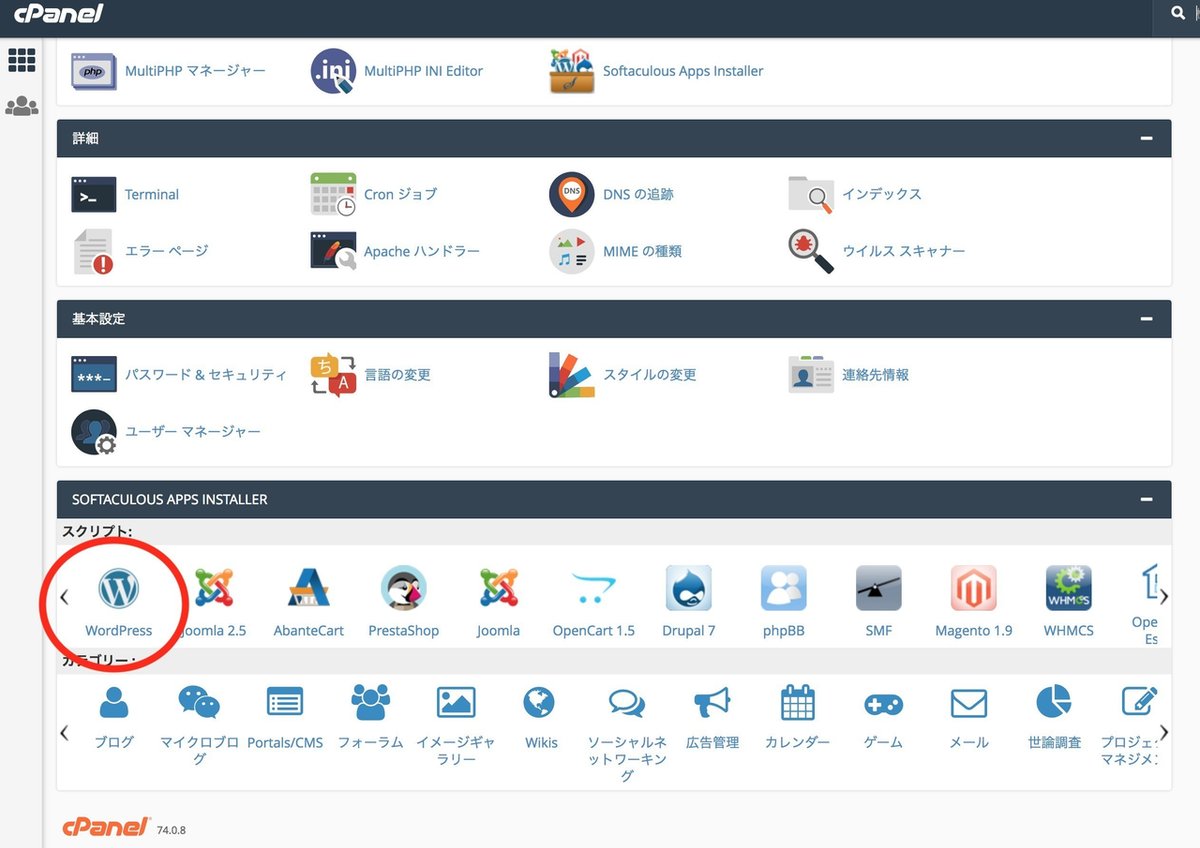Screen dimensions: 1200x848
Task: Click the スタイルの変更 text link
Action: coord(650,375)
